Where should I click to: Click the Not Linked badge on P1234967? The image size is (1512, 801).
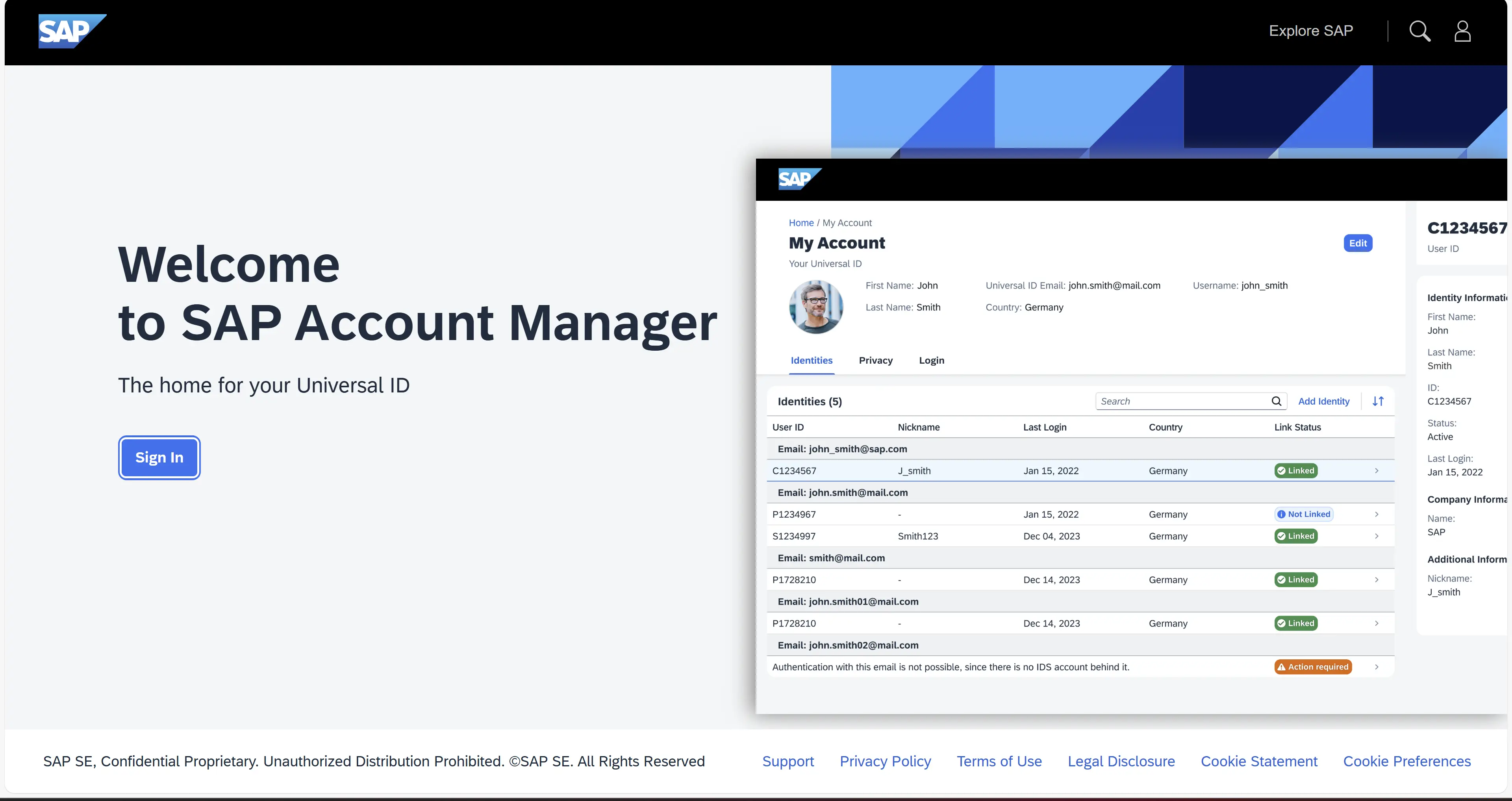pyautogui.click(x=1304, y=514)
